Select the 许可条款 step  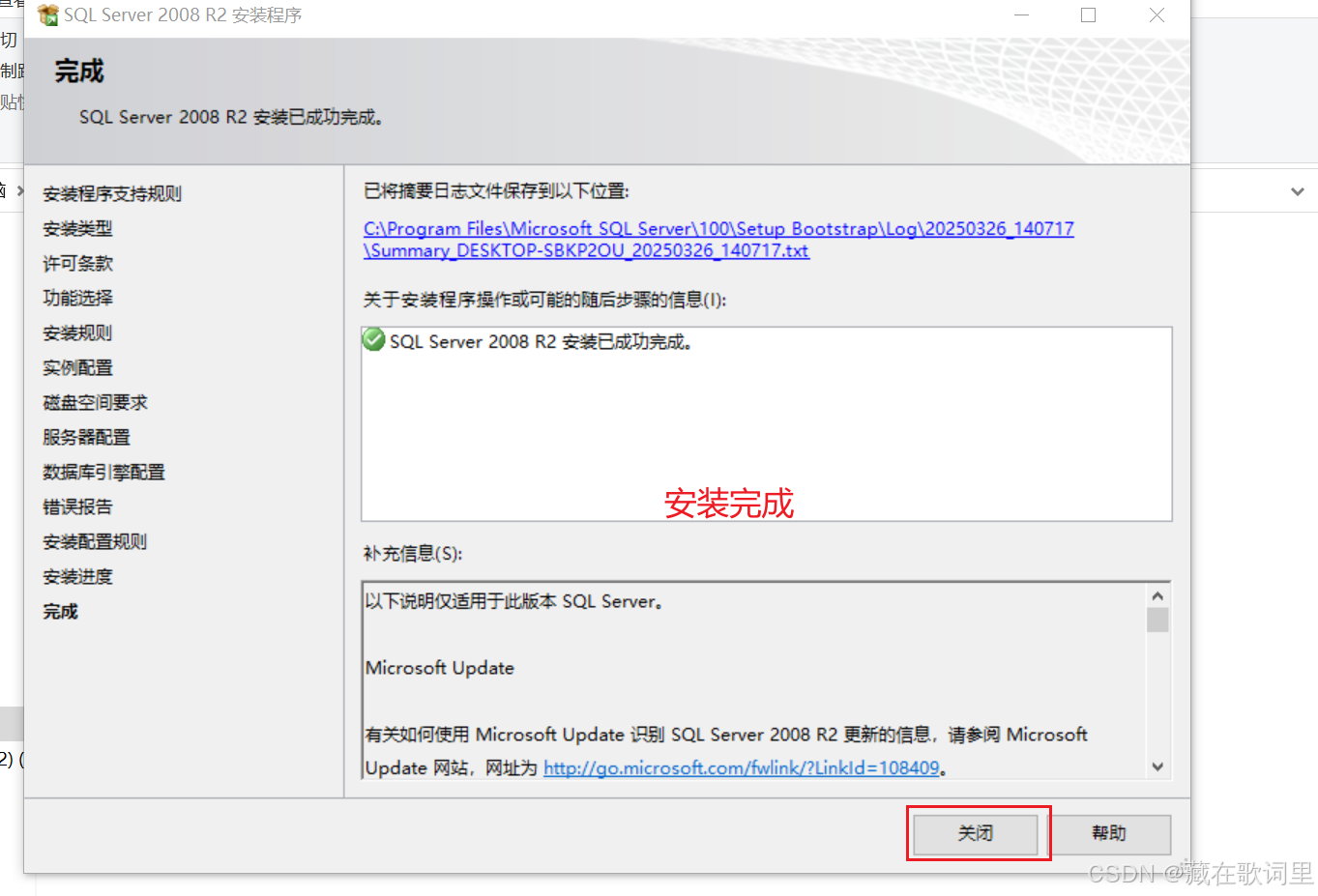(x=77, y=263)
